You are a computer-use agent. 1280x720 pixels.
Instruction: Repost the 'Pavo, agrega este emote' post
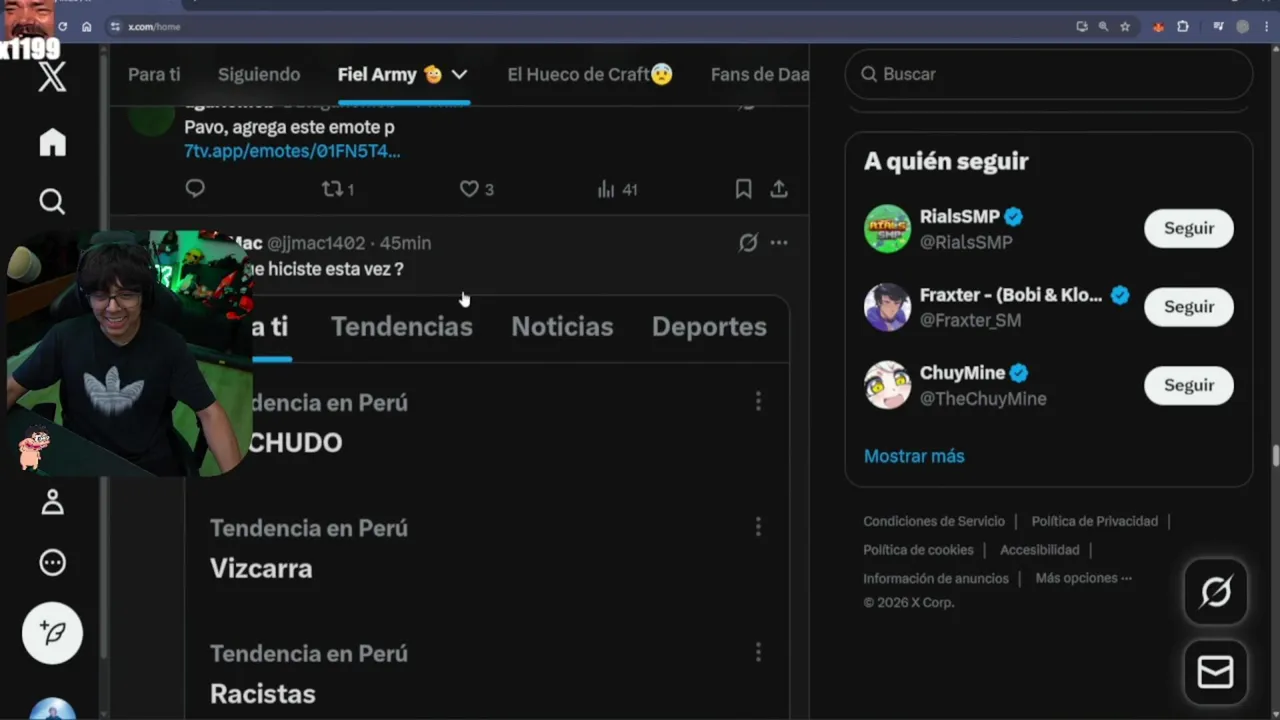tap(338, 189)
